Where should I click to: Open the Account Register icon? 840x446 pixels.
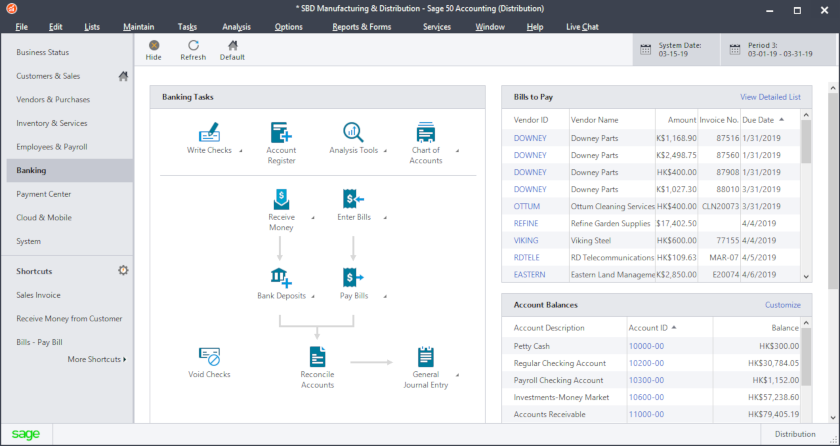coord(281,132)
